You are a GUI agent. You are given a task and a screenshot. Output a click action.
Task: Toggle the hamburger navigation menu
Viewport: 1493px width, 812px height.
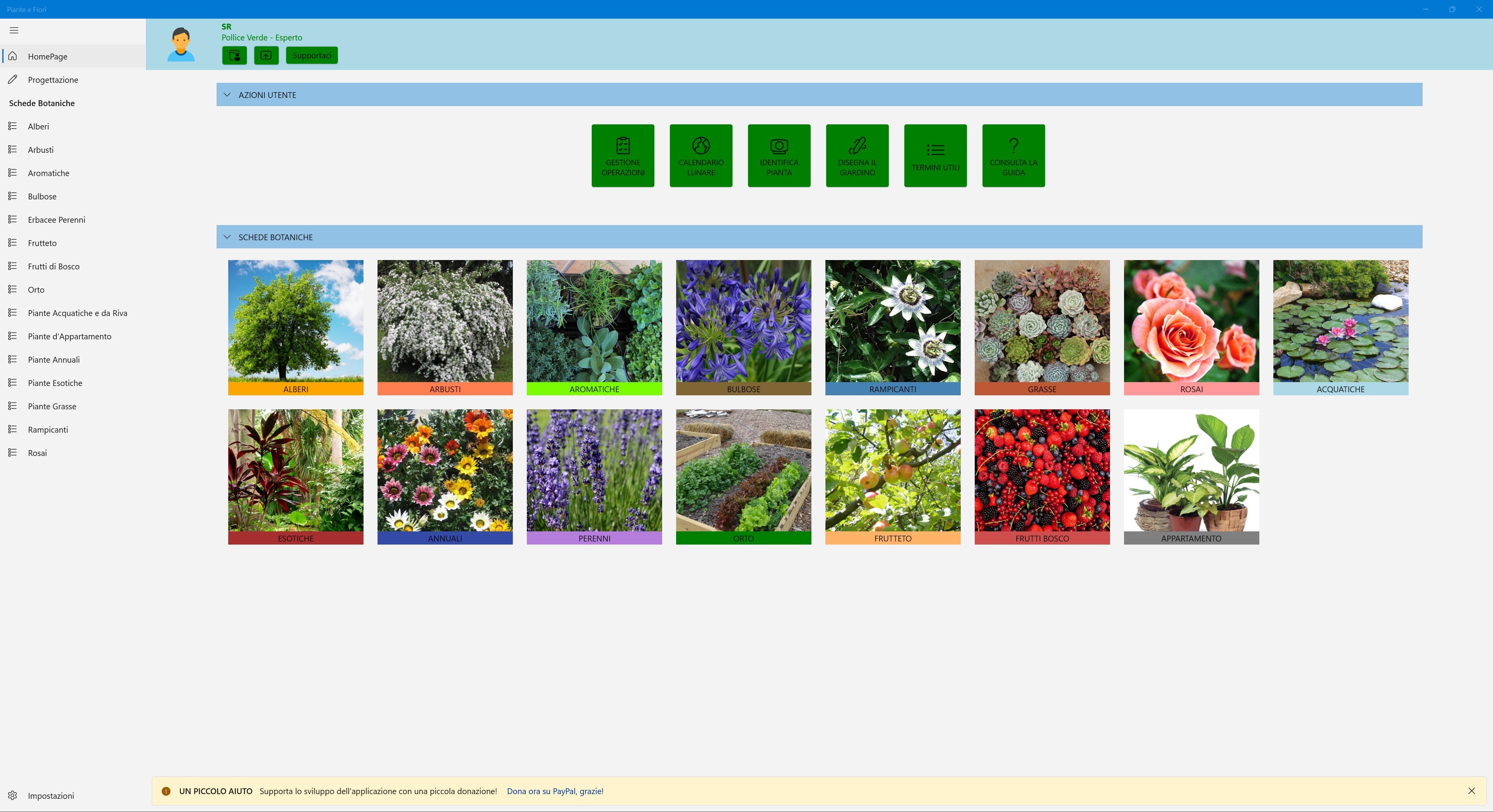point(14,30)
